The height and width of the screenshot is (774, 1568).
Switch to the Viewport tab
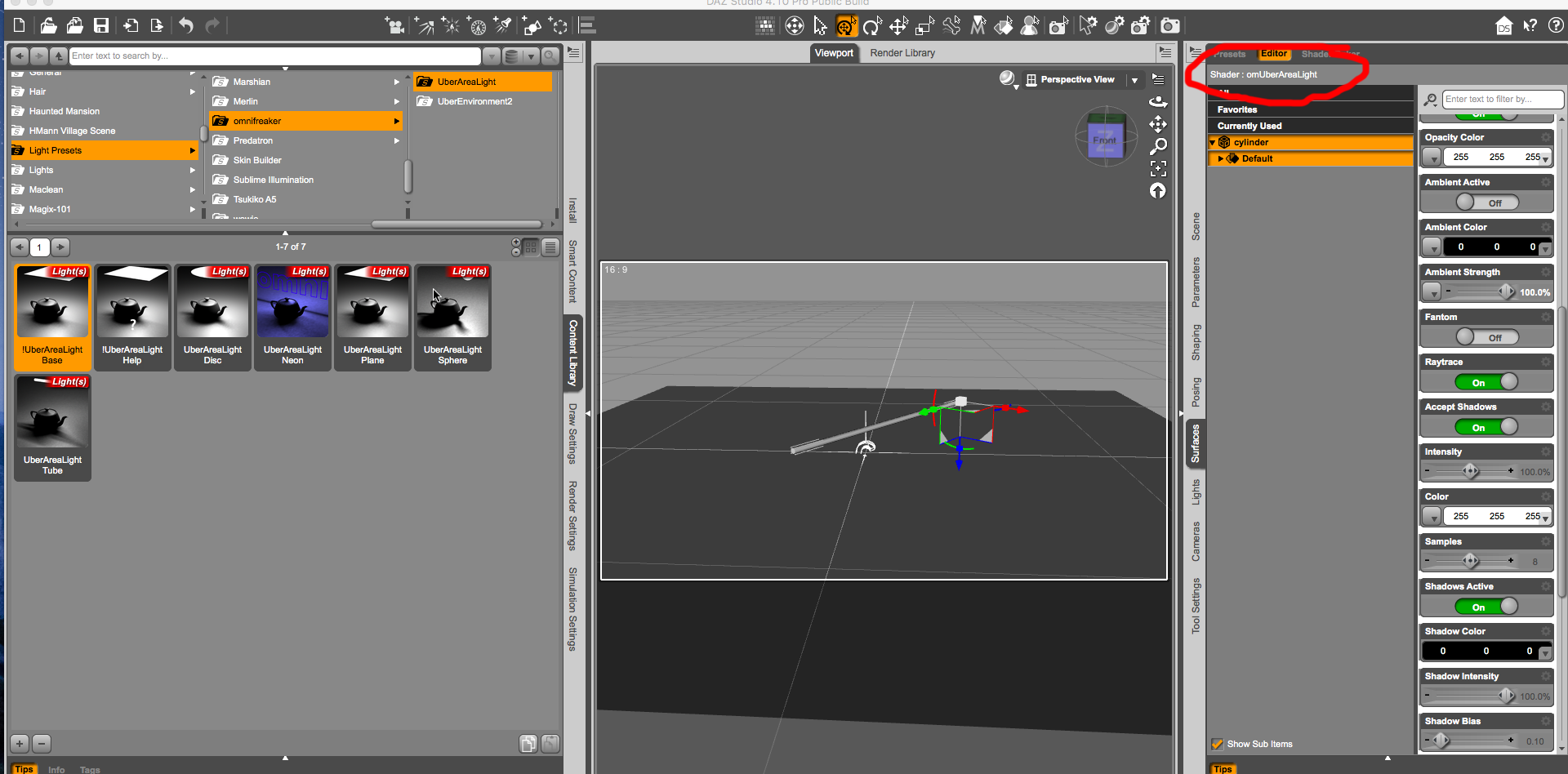pyautogui.click(x=833, y=53)
